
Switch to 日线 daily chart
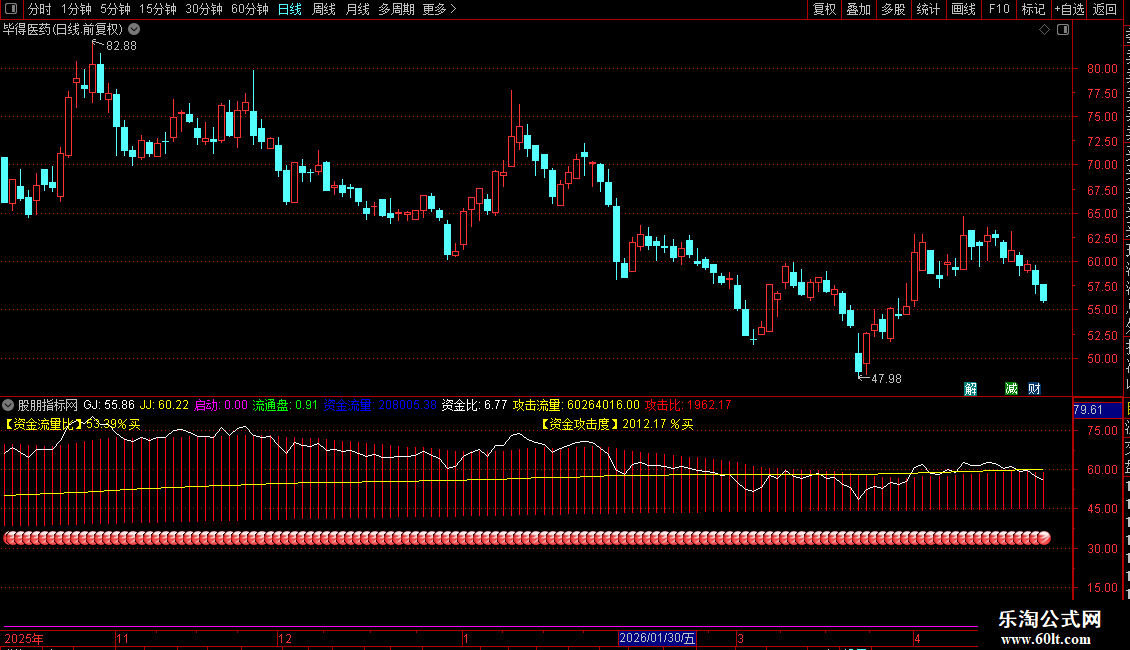pyautogui.click(x=290, y=9)
